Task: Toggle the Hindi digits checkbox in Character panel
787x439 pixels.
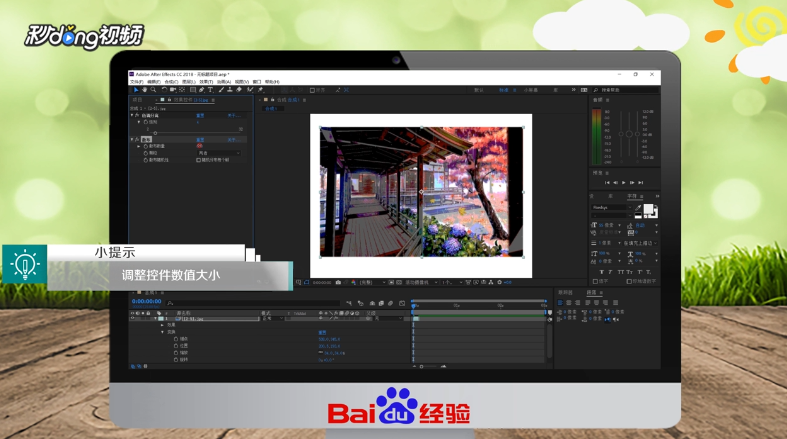Action: click(x=629, y=281)
